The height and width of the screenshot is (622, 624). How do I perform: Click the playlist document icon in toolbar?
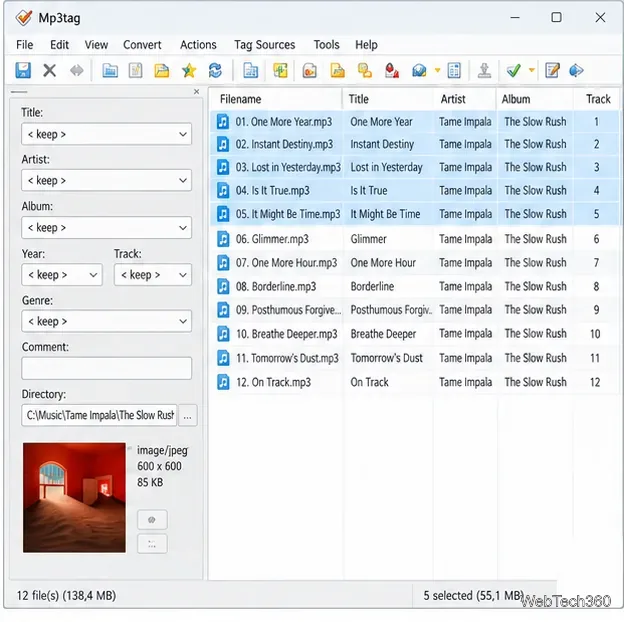pos(135,70)
